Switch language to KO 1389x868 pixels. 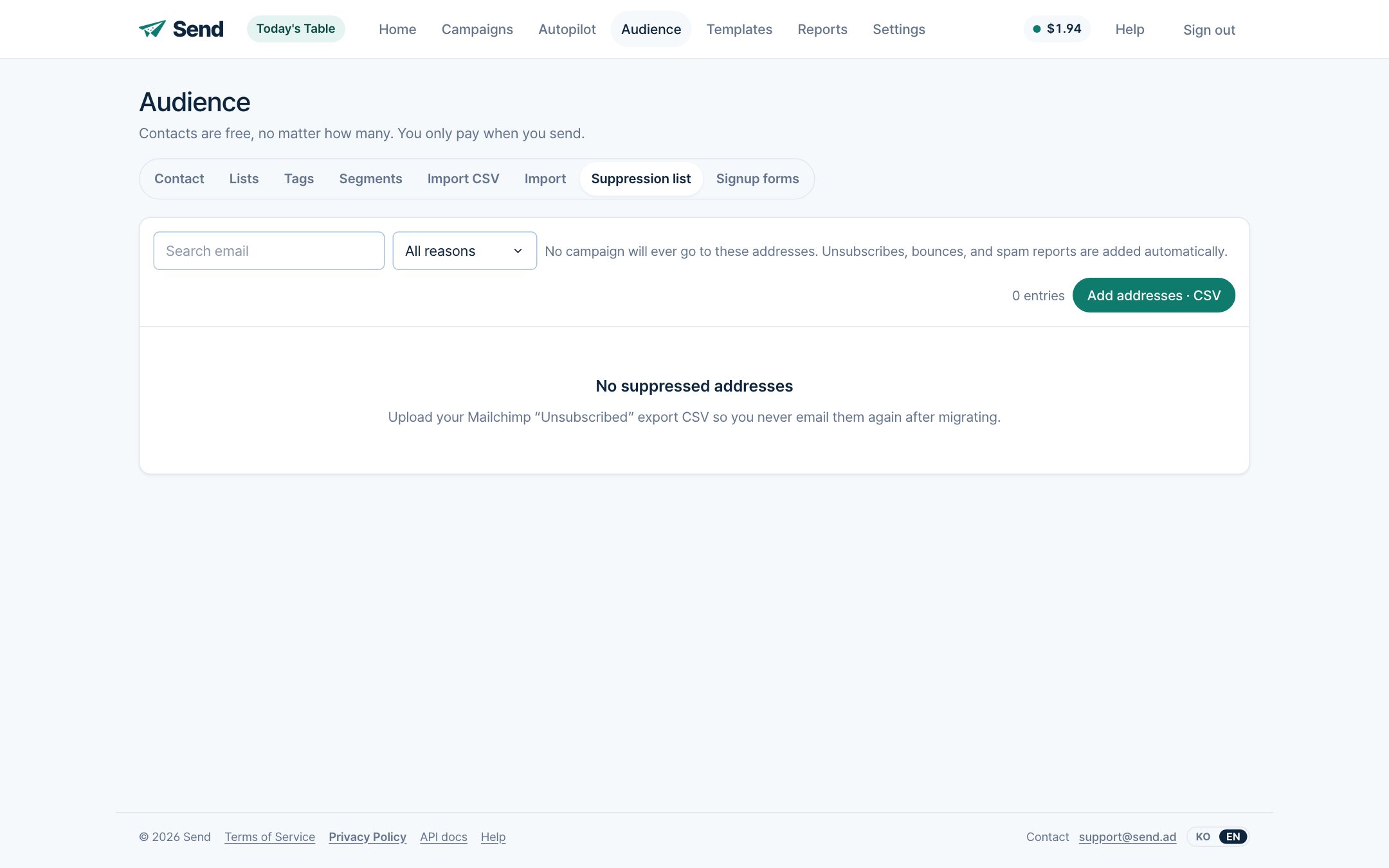tap(1203, 836)
